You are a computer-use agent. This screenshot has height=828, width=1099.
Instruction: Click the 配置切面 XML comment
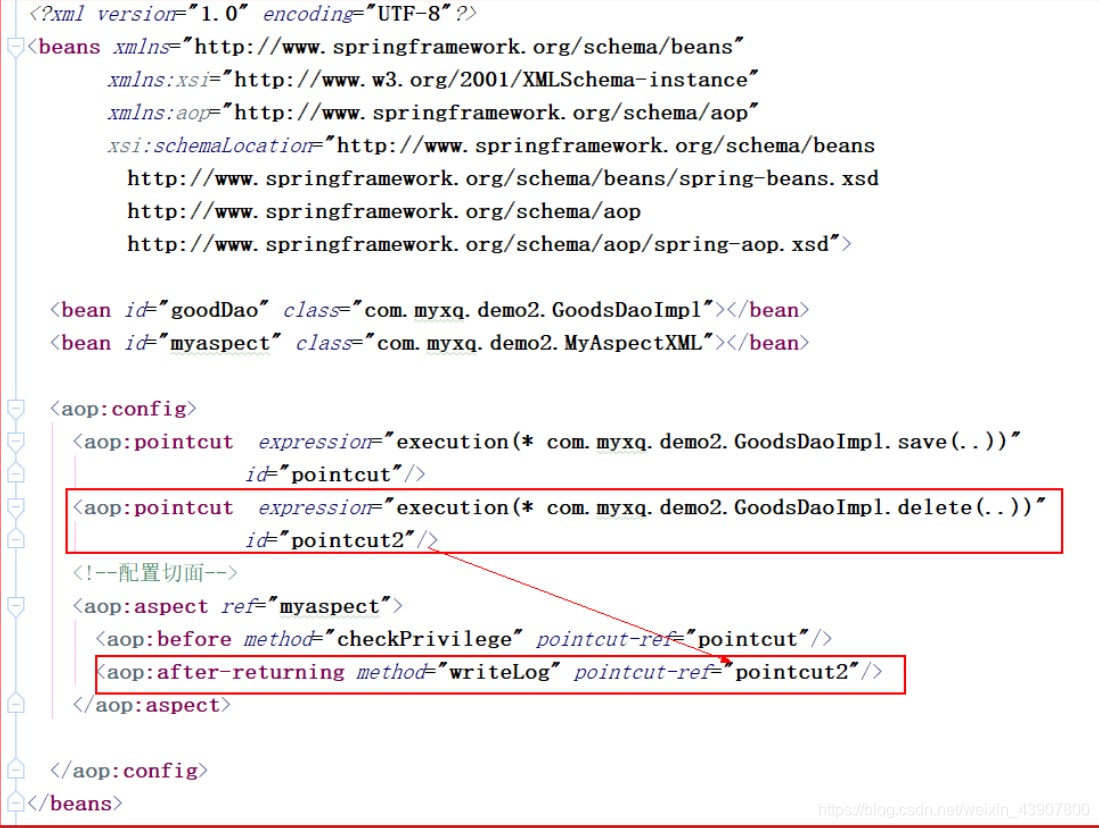click(x=155, y=574)
